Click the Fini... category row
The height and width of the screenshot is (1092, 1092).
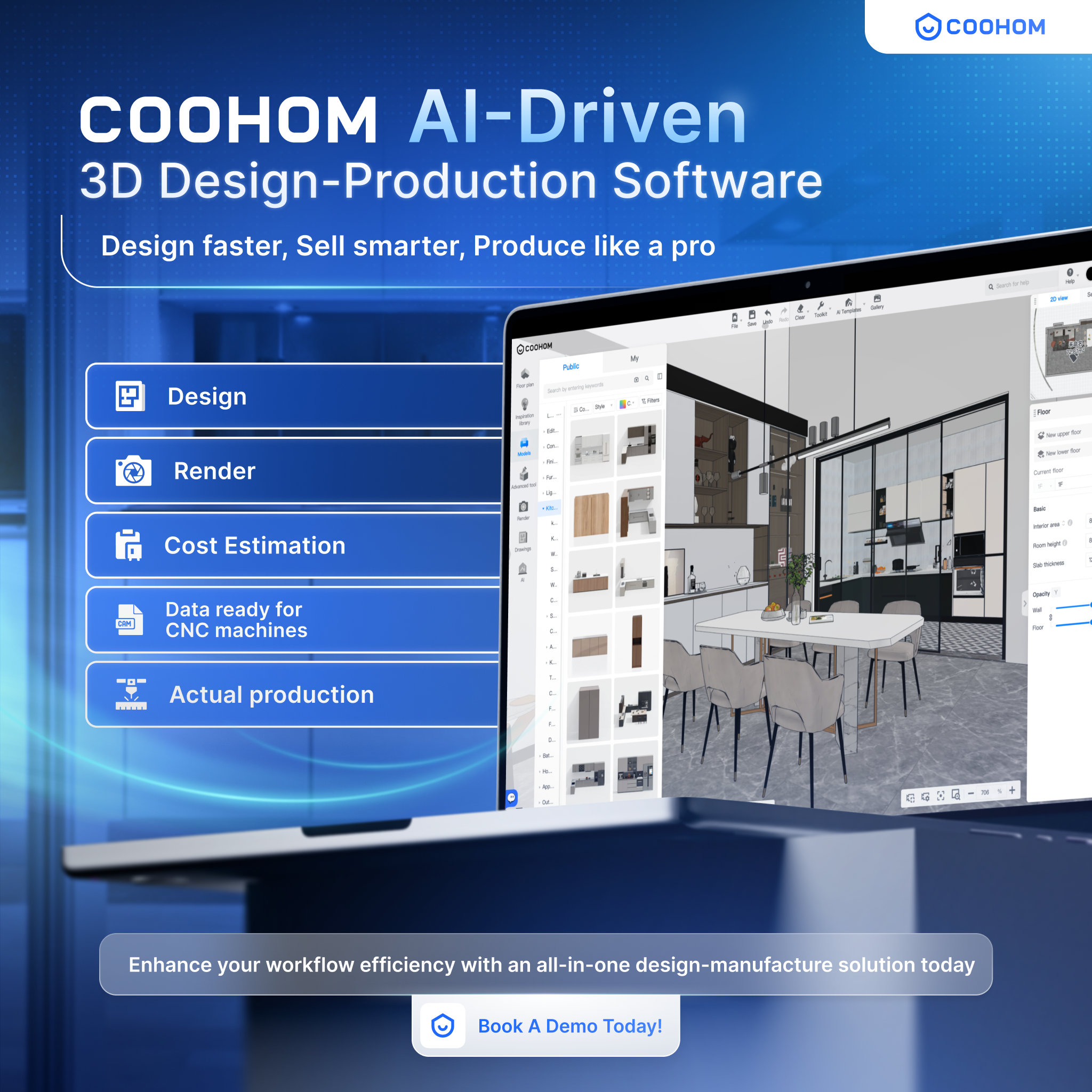[x=550, y=462]
